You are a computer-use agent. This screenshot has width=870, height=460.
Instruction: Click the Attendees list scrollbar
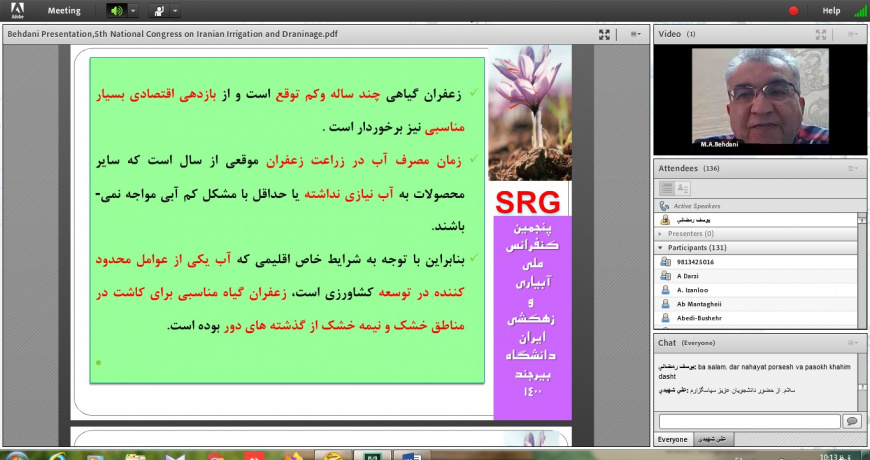[862, 272]
